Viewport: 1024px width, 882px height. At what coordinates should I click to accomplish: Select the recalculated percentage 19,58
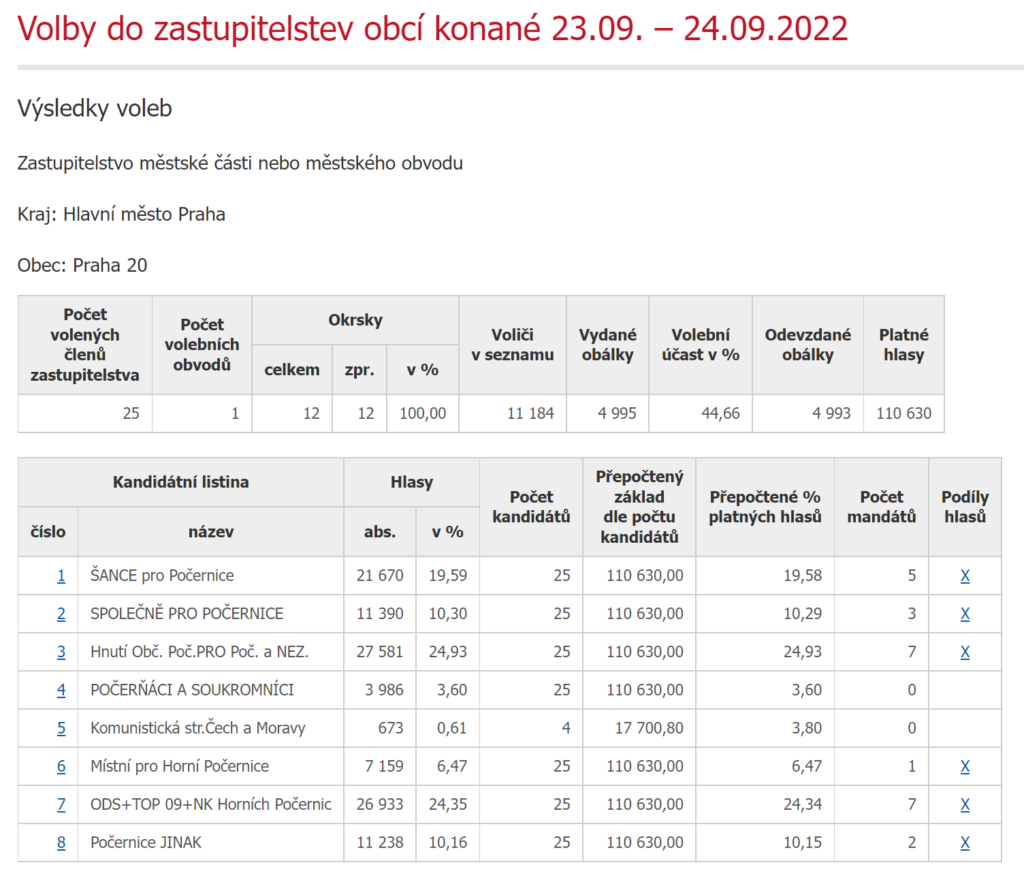click(x=803, y=576)
